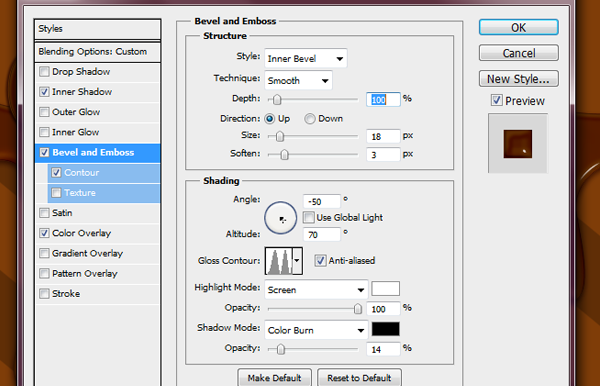The image size is (600, 386).
Task: Open the Technique dropdown showing Smooth
Action: tap(298, 80)
